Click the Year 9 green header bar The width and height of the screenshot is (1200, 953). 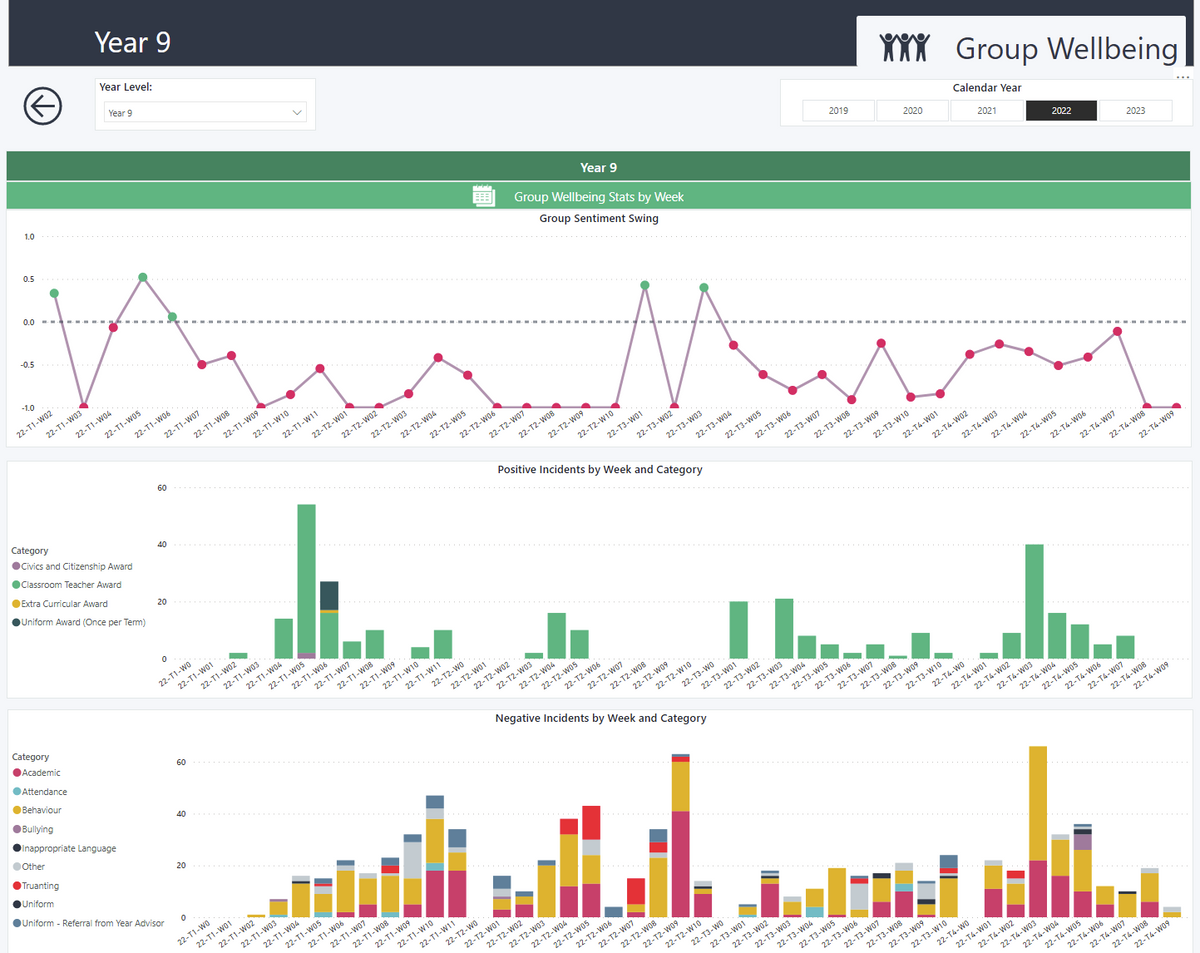(x=598, y=167)
